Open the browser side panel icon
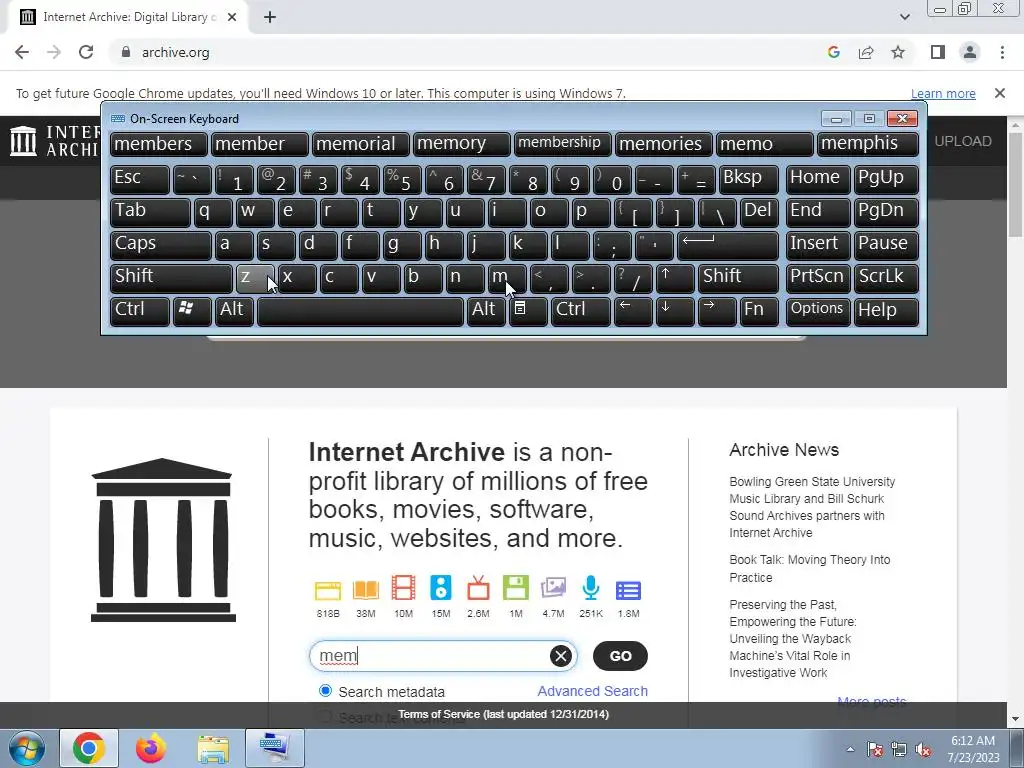1024x768 pixels. (938, 52)
